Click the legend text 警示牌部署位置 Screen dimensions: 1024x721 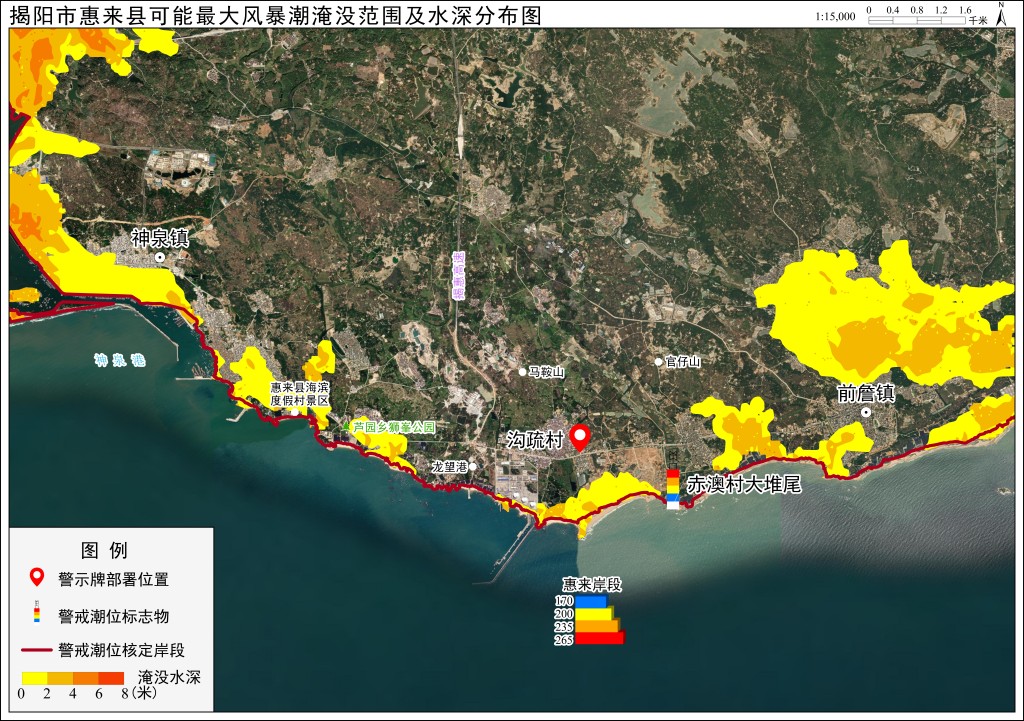(114, 579)
